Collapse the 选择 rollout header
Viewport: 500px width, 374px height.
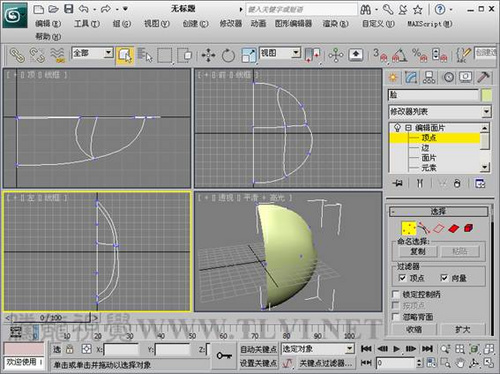pyautogui.click(x=439, y=211)
